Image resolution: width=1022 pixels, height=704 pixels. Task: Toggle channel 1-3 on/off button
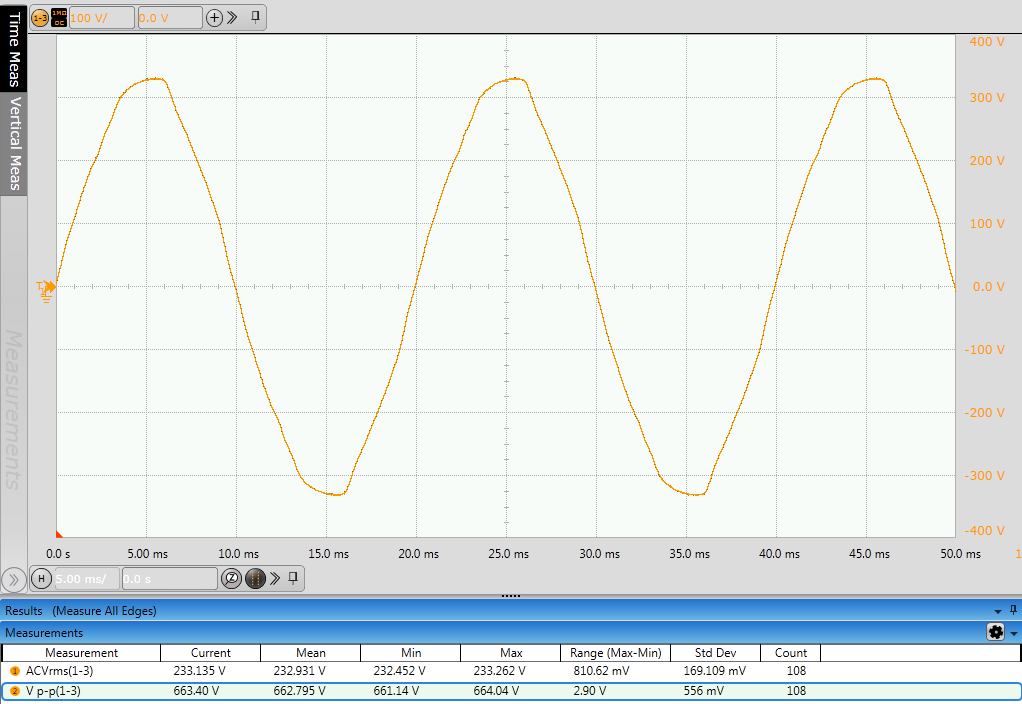coord(40,18)
